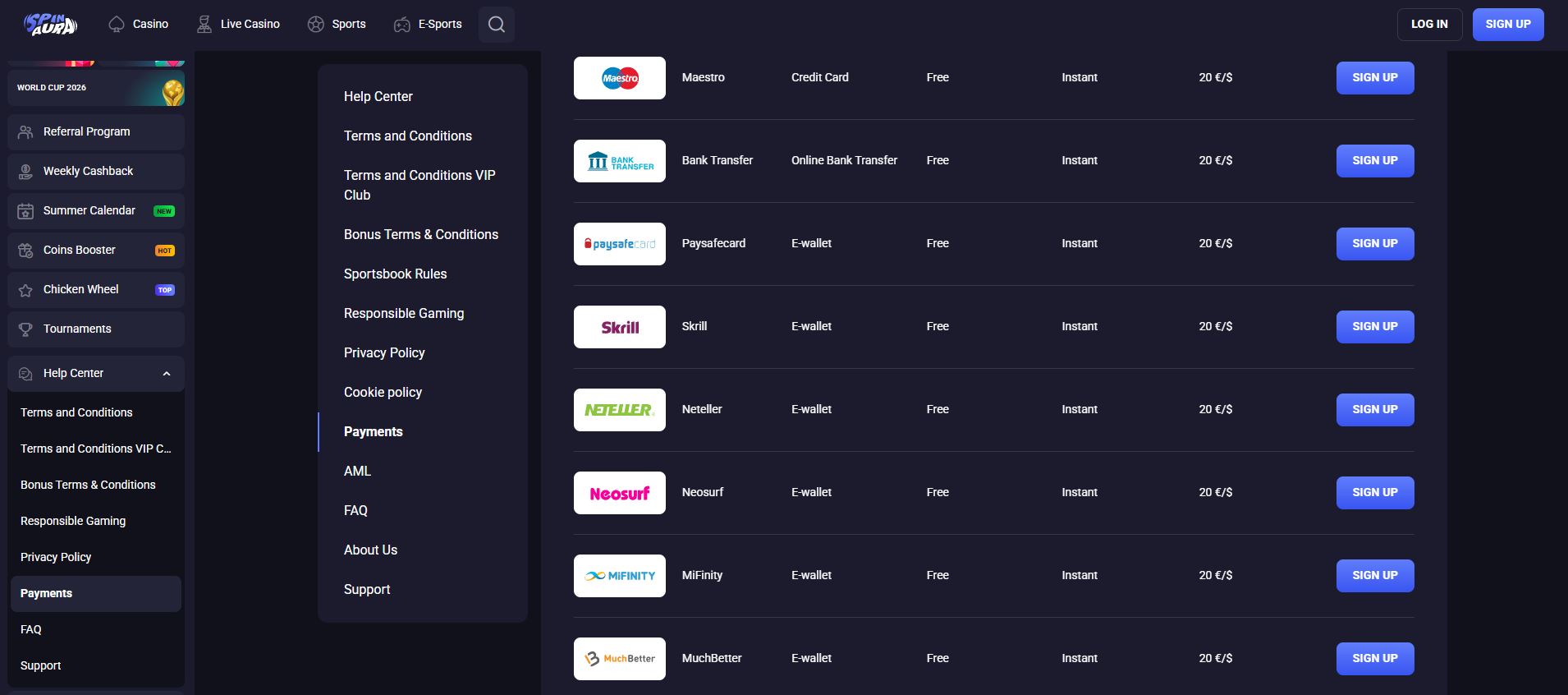Click the Skrill logo
This screenshot has width=1568, height=695.
point(620,327)
